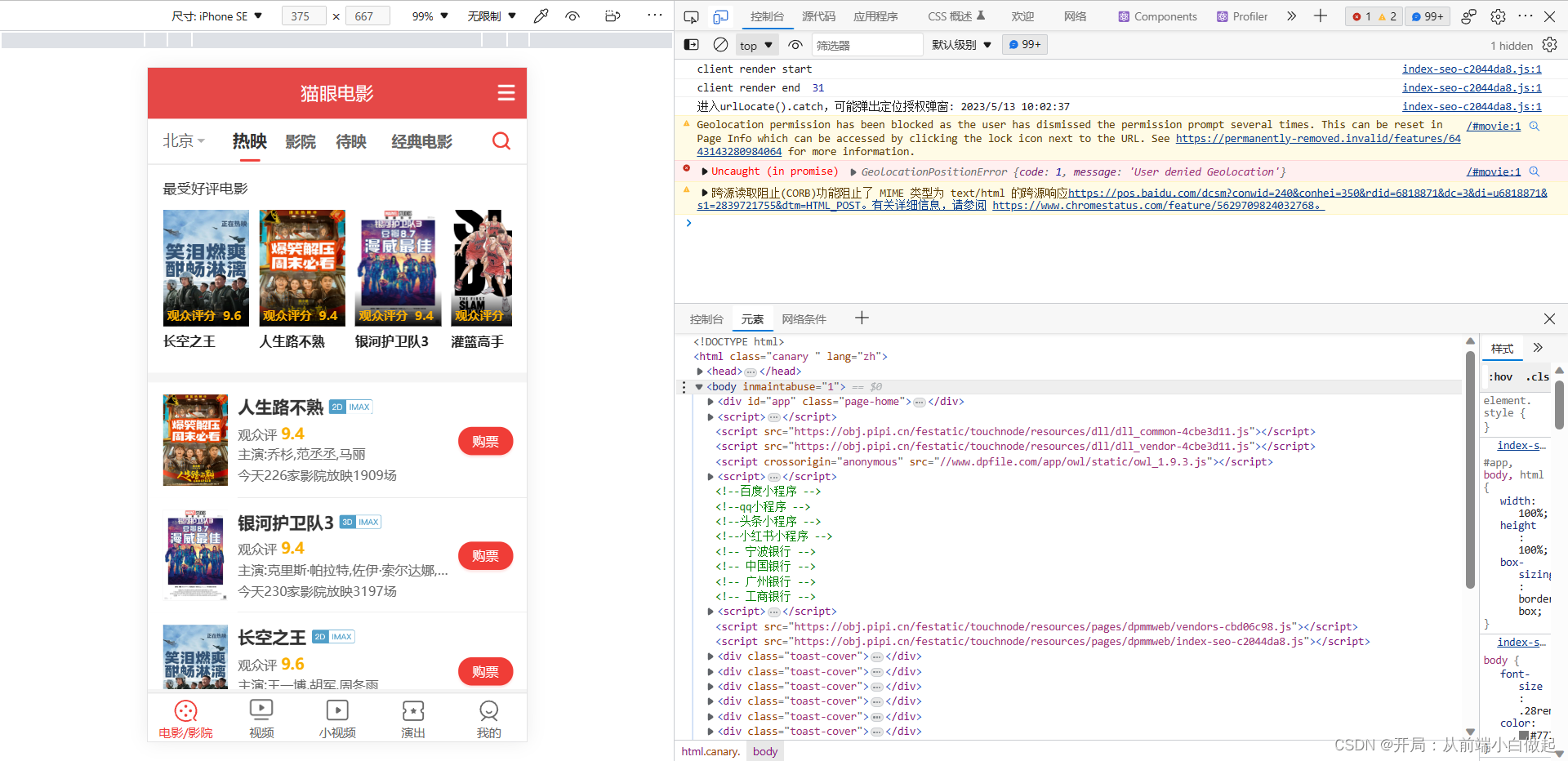The height and width of the screenshot is (761, 1568).
Task: Open the top execution context dropdown
Action: coord(755,45)
